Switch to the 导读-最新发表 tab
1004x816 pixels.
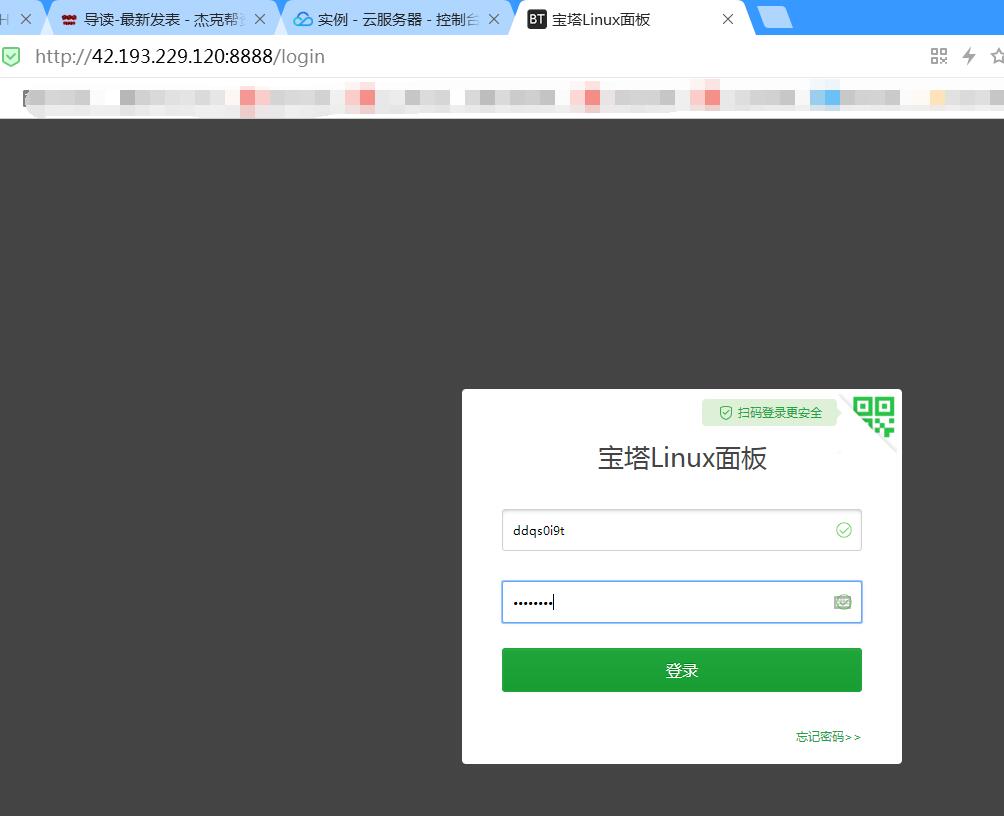pyautogui.click(x=160, y=19)
